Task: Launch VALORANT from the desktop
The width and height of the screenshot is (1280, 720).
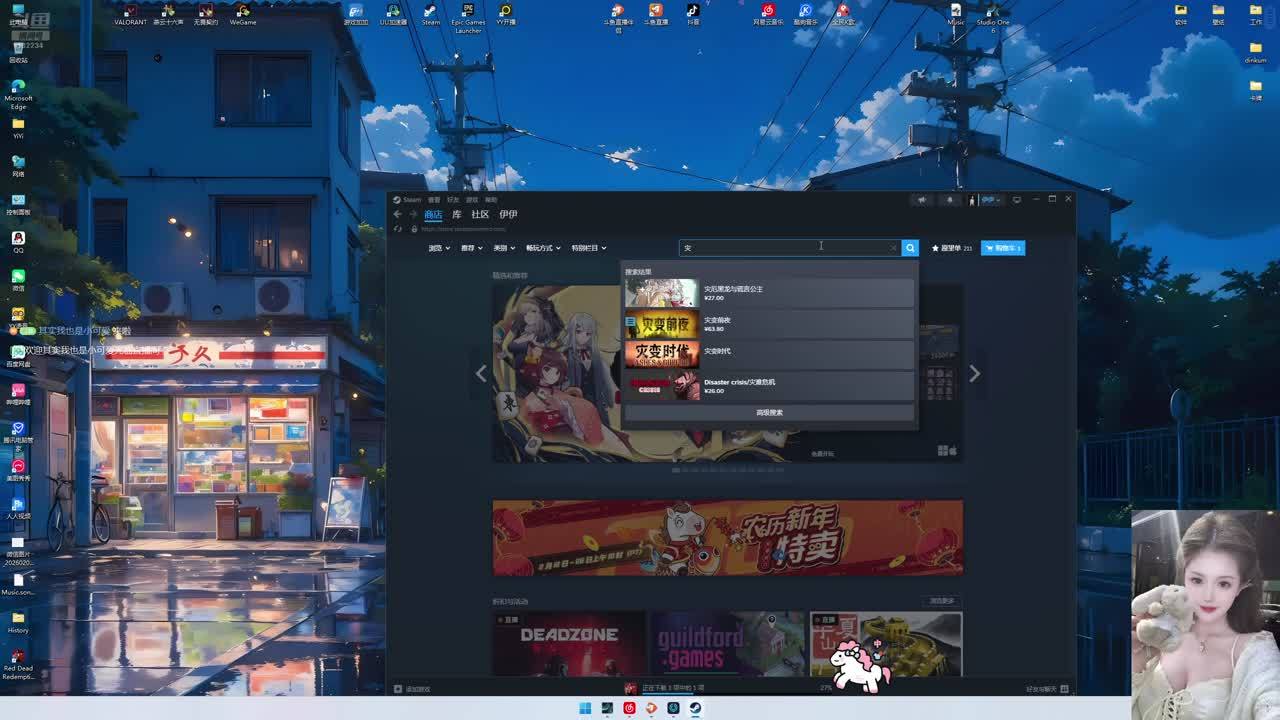Action: point(130,14)
